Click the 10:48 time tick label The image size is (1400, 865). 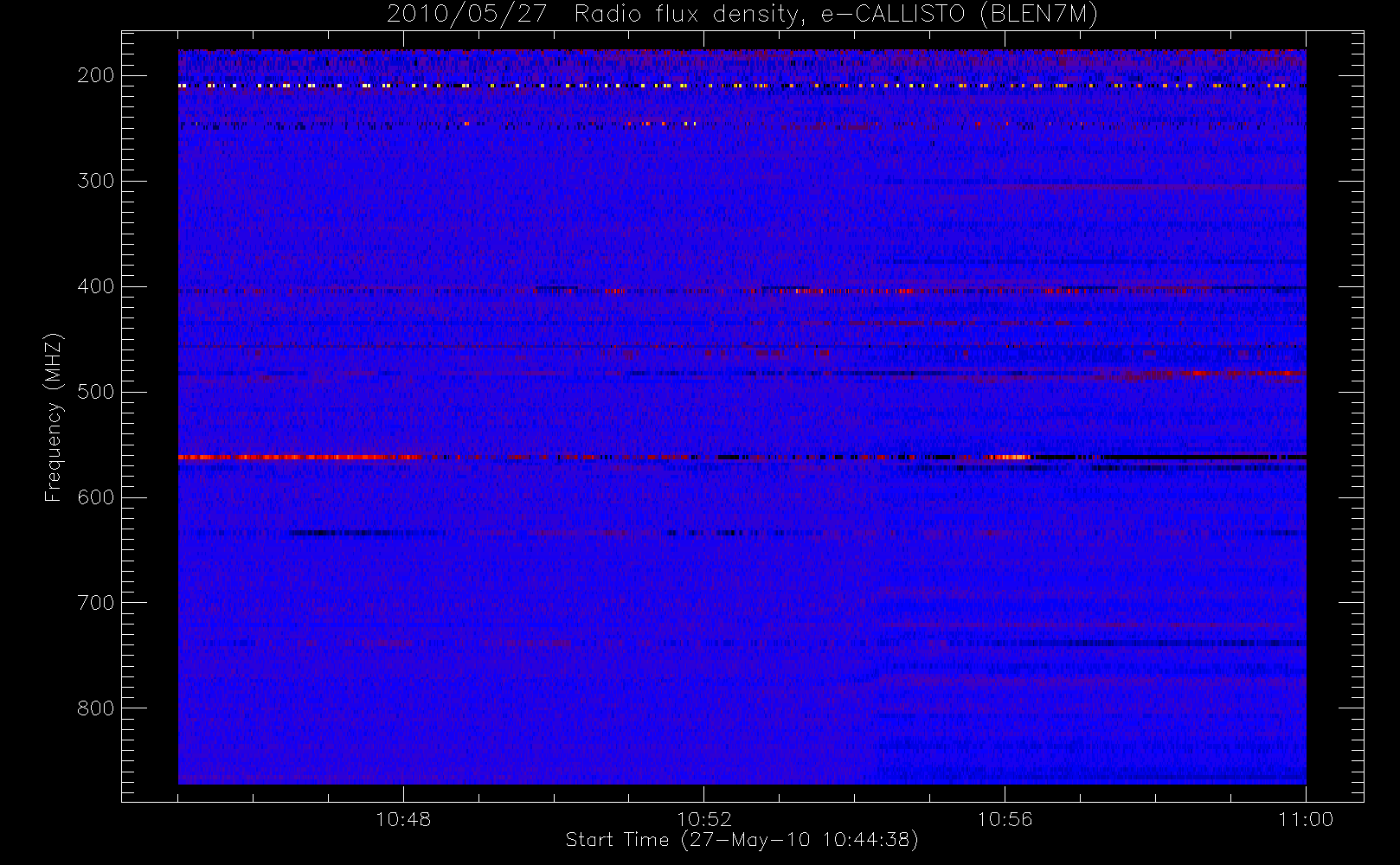tap(403, 819)
